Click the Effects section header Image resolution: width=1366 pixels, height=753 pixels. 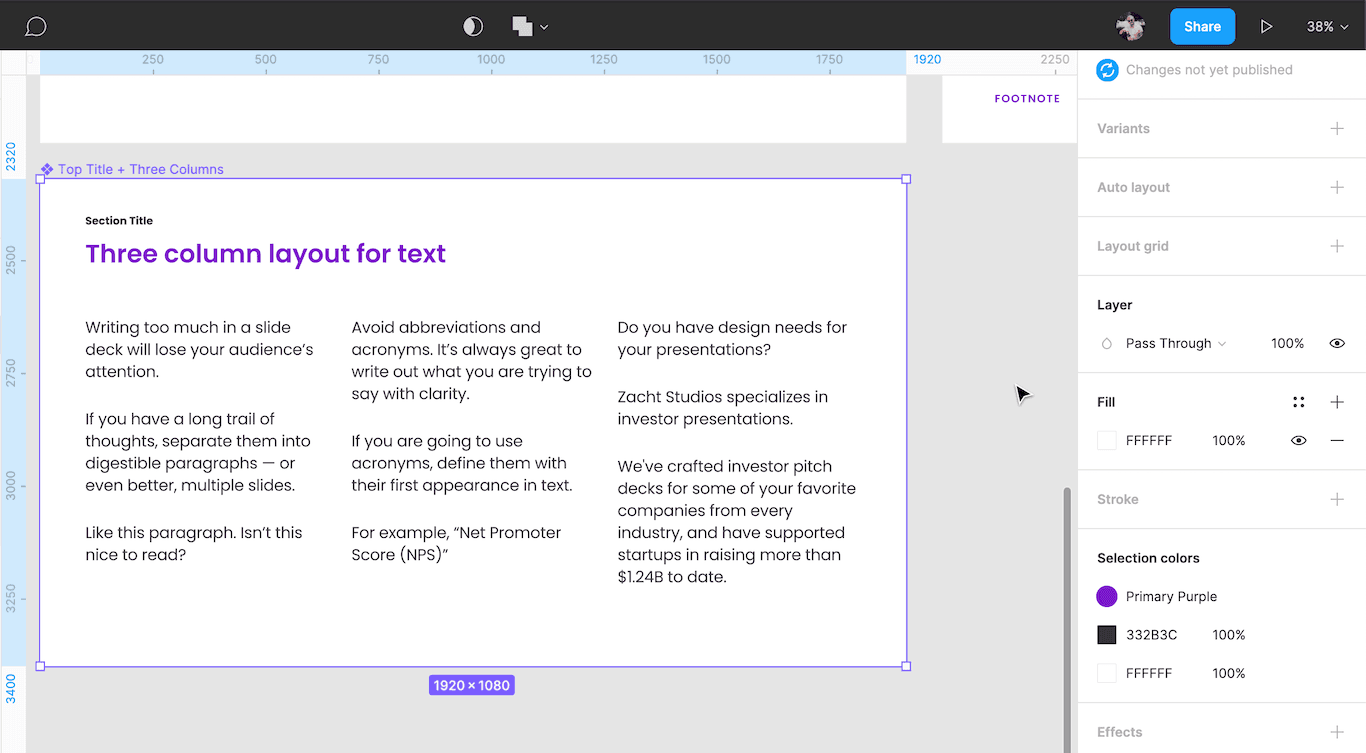point(1119,732)
